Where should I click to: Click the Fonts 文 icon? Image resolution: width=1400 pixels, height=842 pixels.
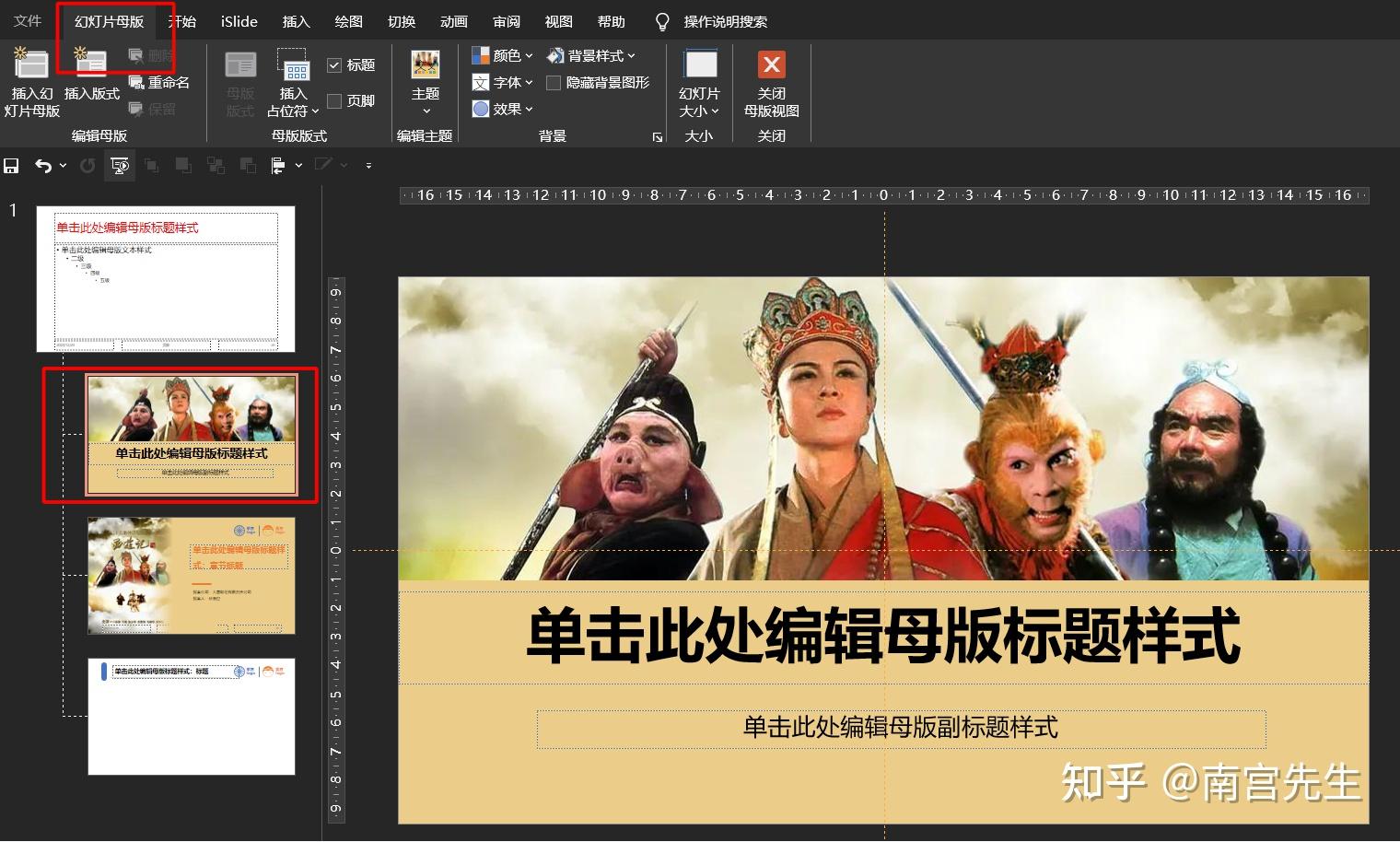(481, 82)
